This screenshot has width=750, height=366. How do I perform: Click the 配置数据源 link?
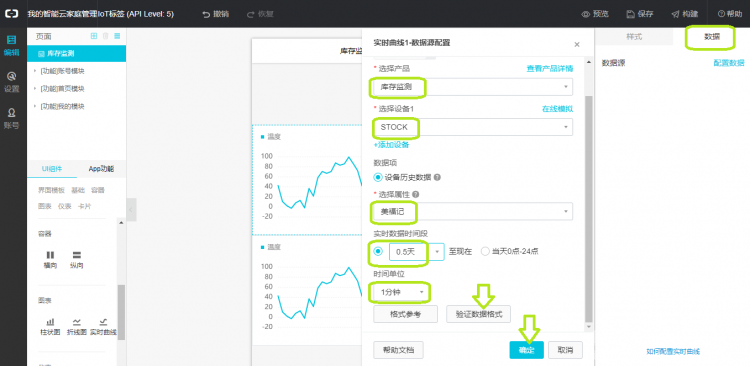pyautogui.click(x=729, y=63)
